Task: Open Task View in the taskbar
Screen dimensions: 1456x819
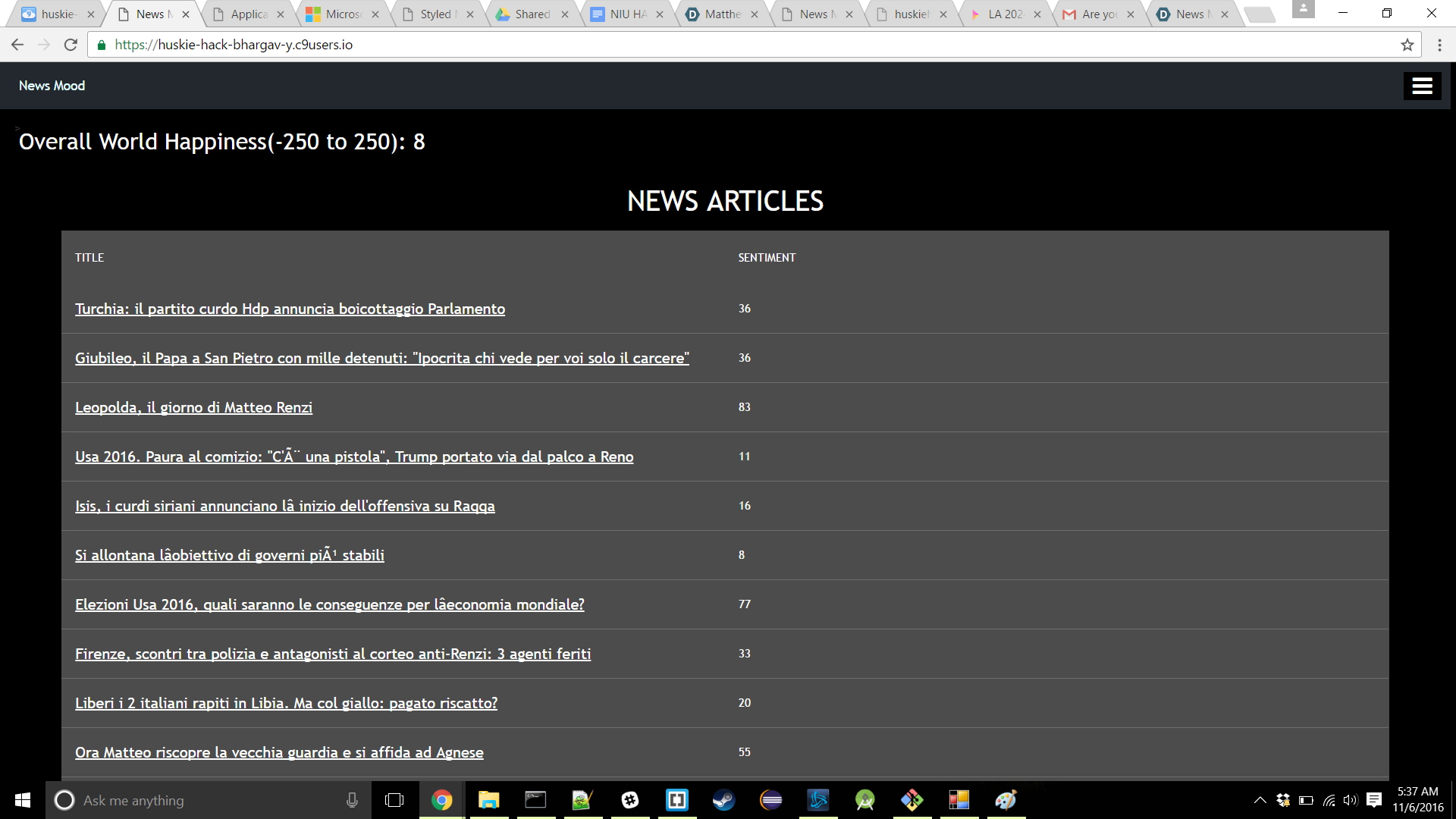Action: point(394,800)
